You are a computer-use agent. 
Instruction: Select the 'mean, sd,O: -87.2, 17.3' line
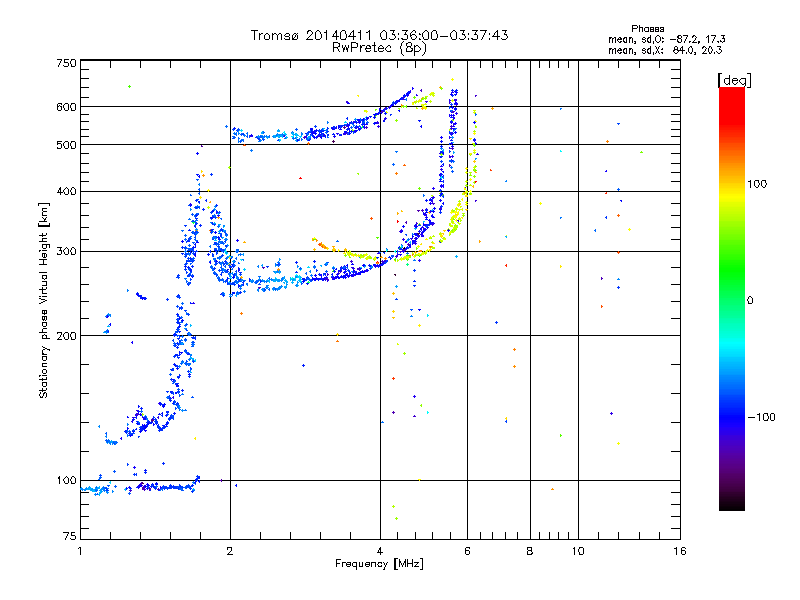pyautogui.click(x=666, y=39)
